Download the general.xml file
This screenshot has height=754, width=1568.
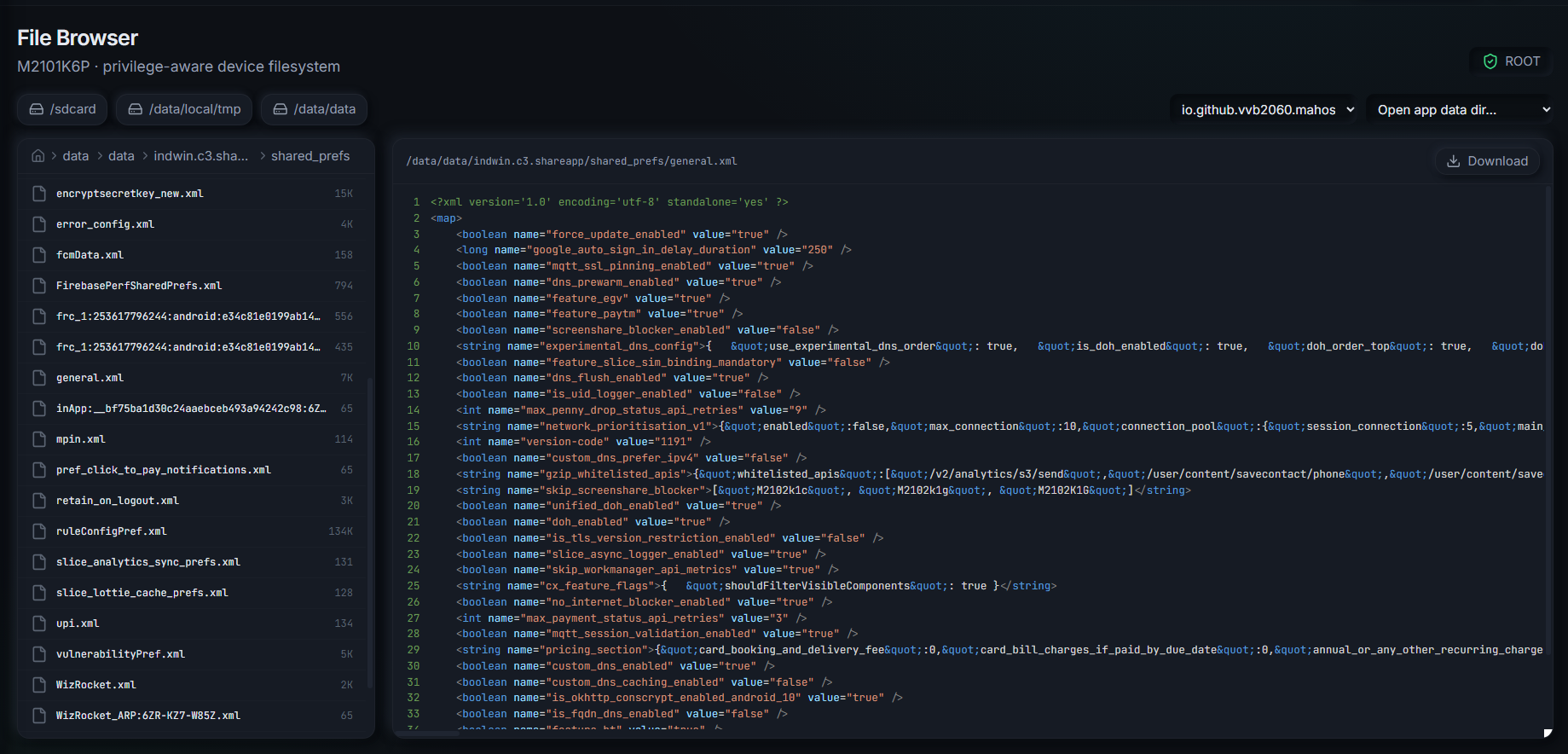click(x=1487, y=161)
